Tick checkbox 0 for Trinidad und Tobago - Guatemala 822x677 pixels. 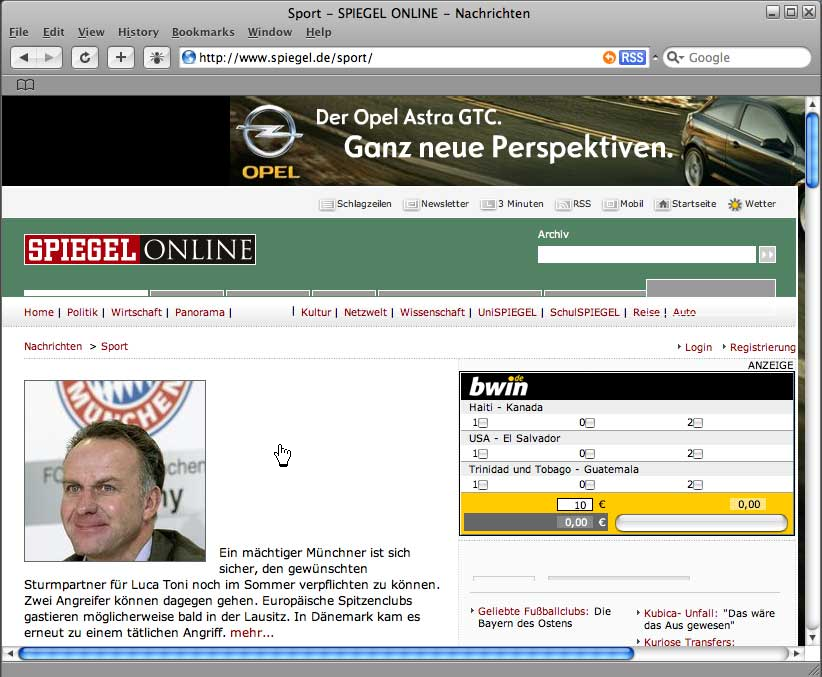(x=590, y=485)
